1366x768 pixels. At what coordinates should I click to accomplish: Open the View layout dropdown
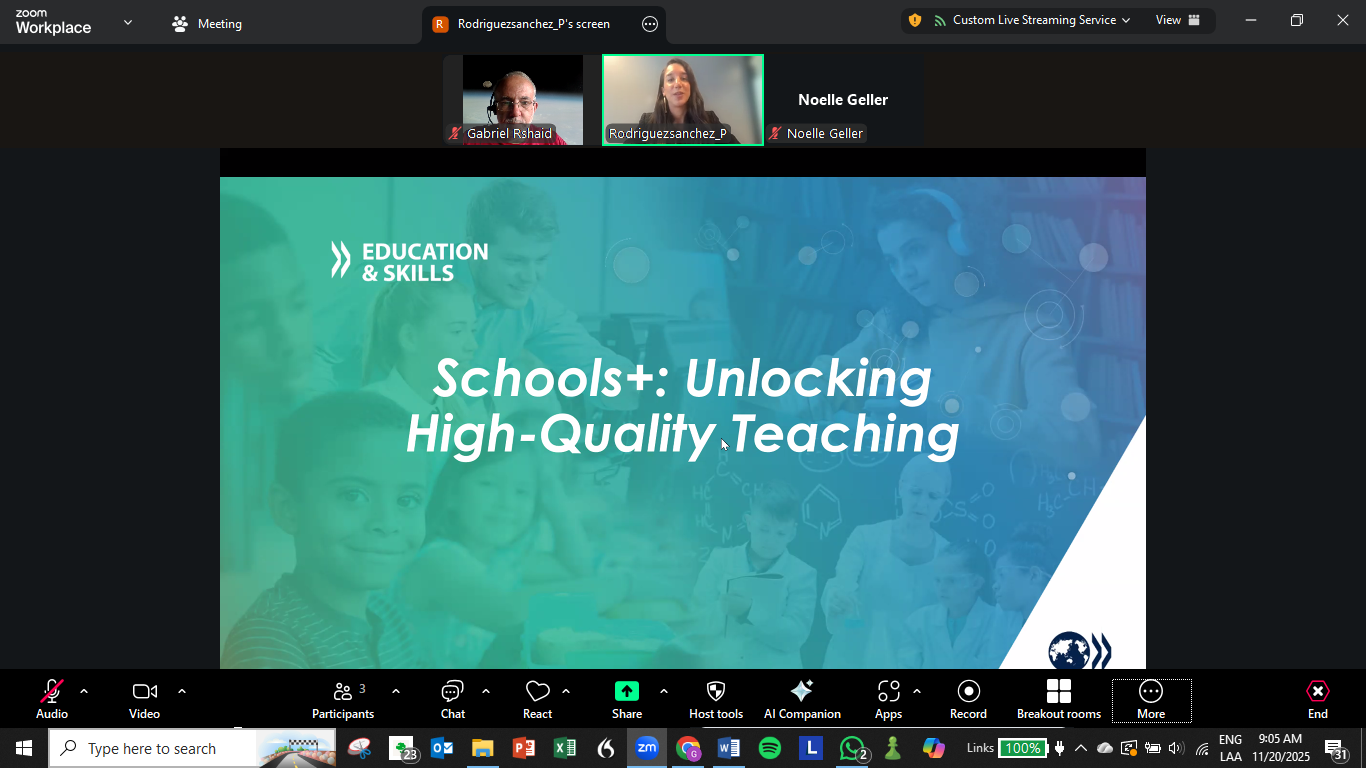(x=1177, y=20)
